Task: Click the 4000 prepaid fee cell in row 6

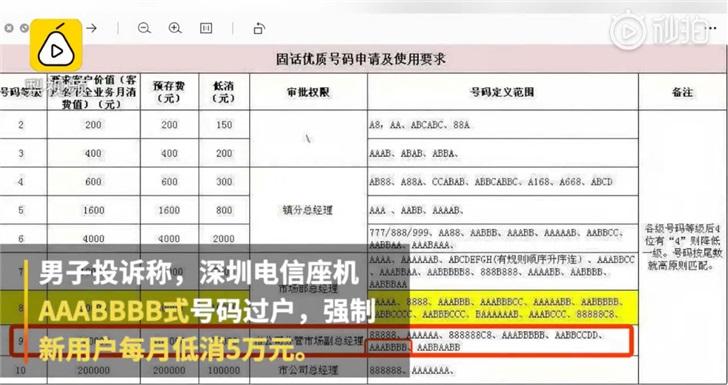Action: [x=169, y=238]
